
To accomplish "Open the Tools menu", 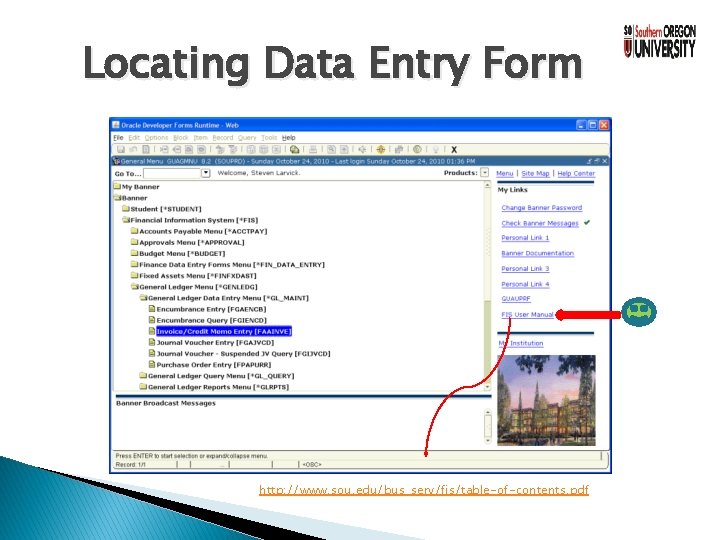I will tap(269, 137).
